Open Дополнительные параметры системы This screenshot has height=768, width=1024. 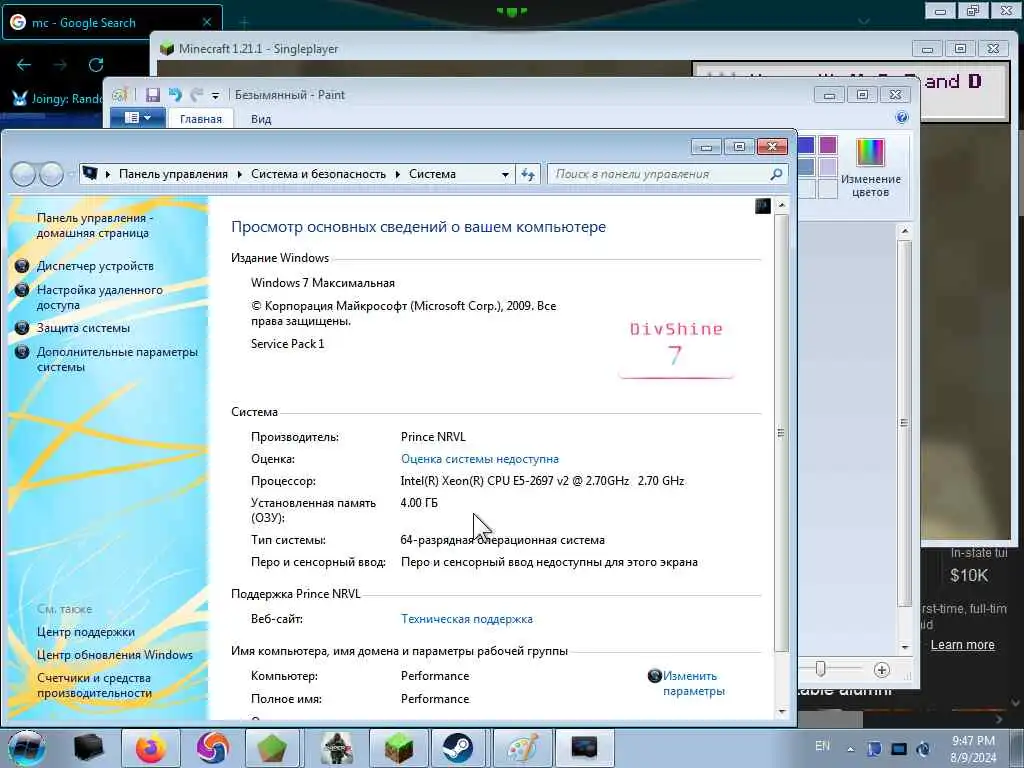coord(117,359)
